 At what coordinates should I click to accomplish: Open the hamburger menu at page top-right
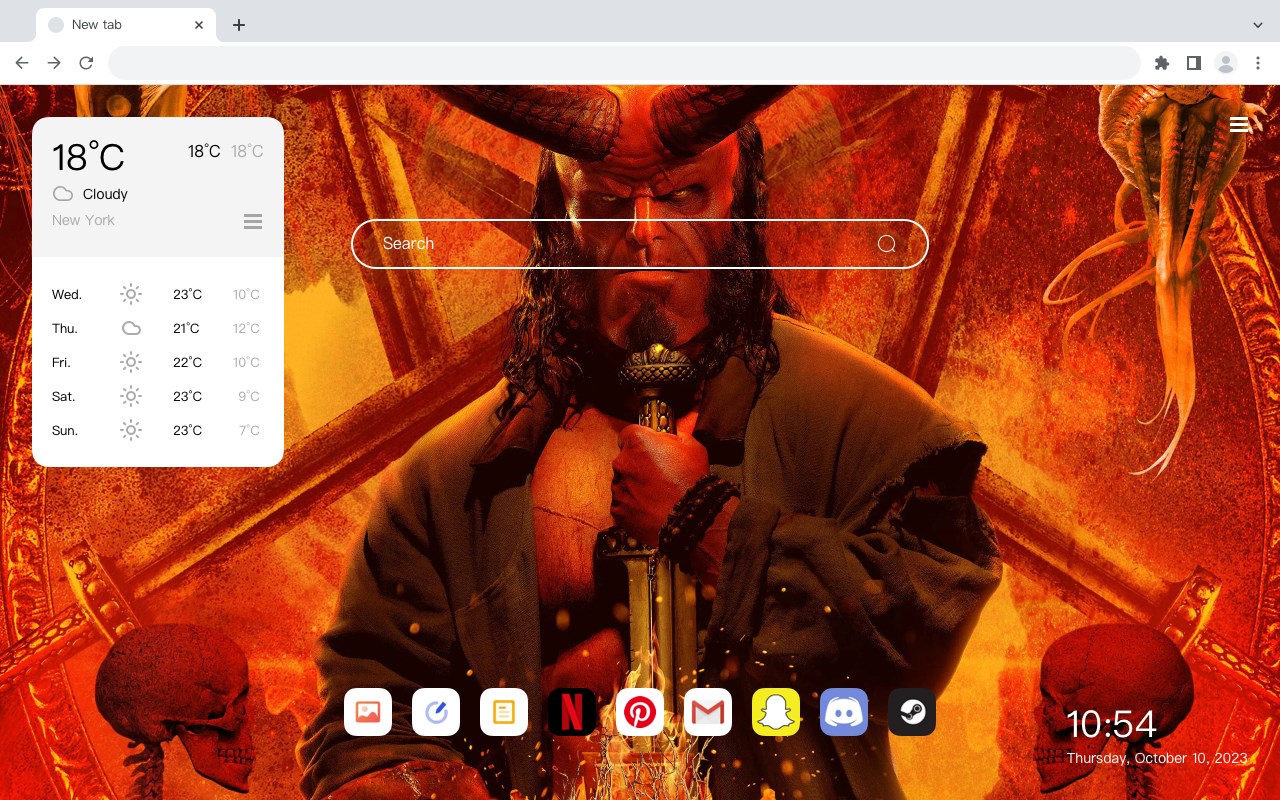tap(1239, 124)
